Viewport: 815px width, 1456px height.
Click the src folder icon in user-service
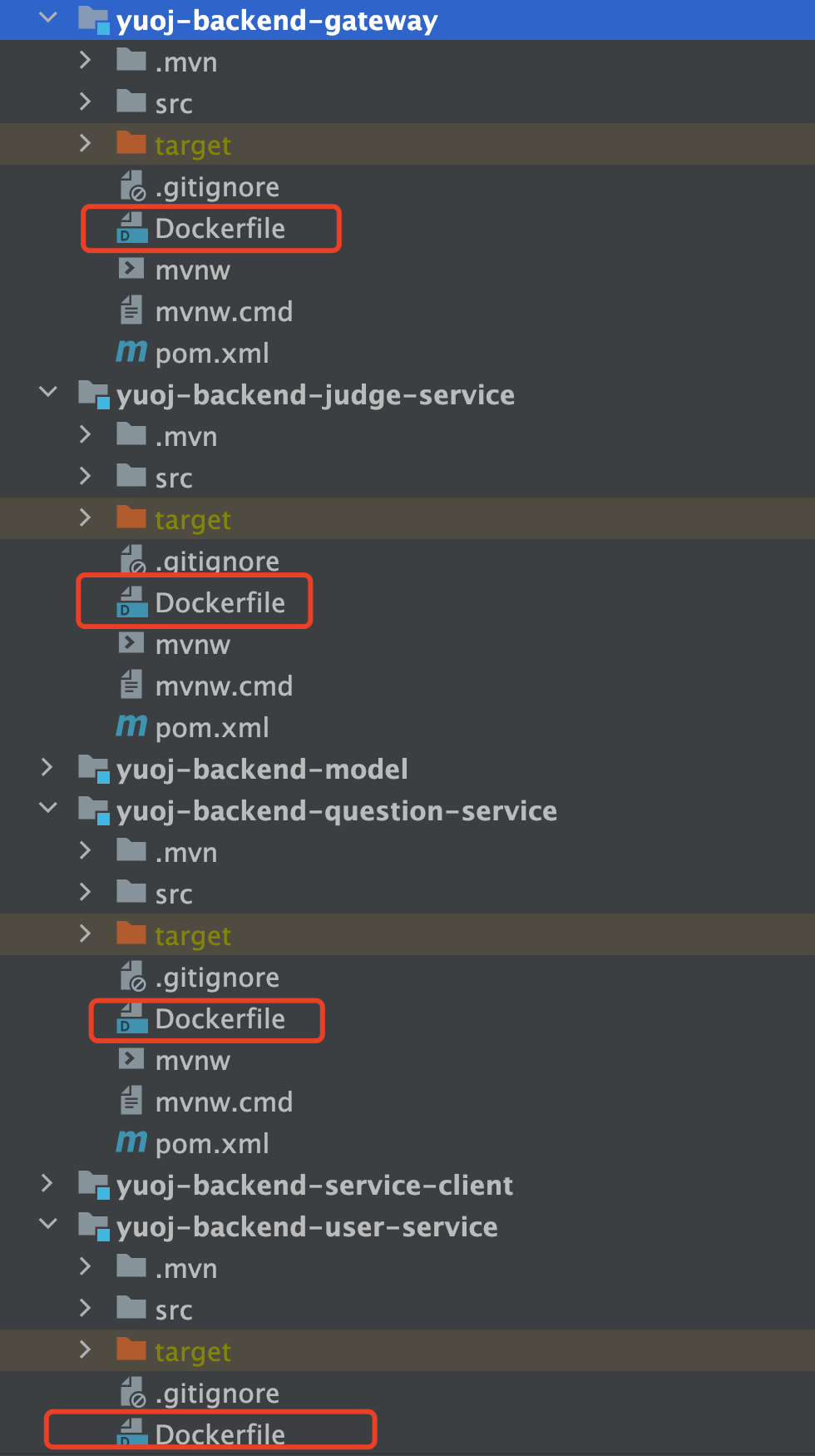click(131, 1308)
